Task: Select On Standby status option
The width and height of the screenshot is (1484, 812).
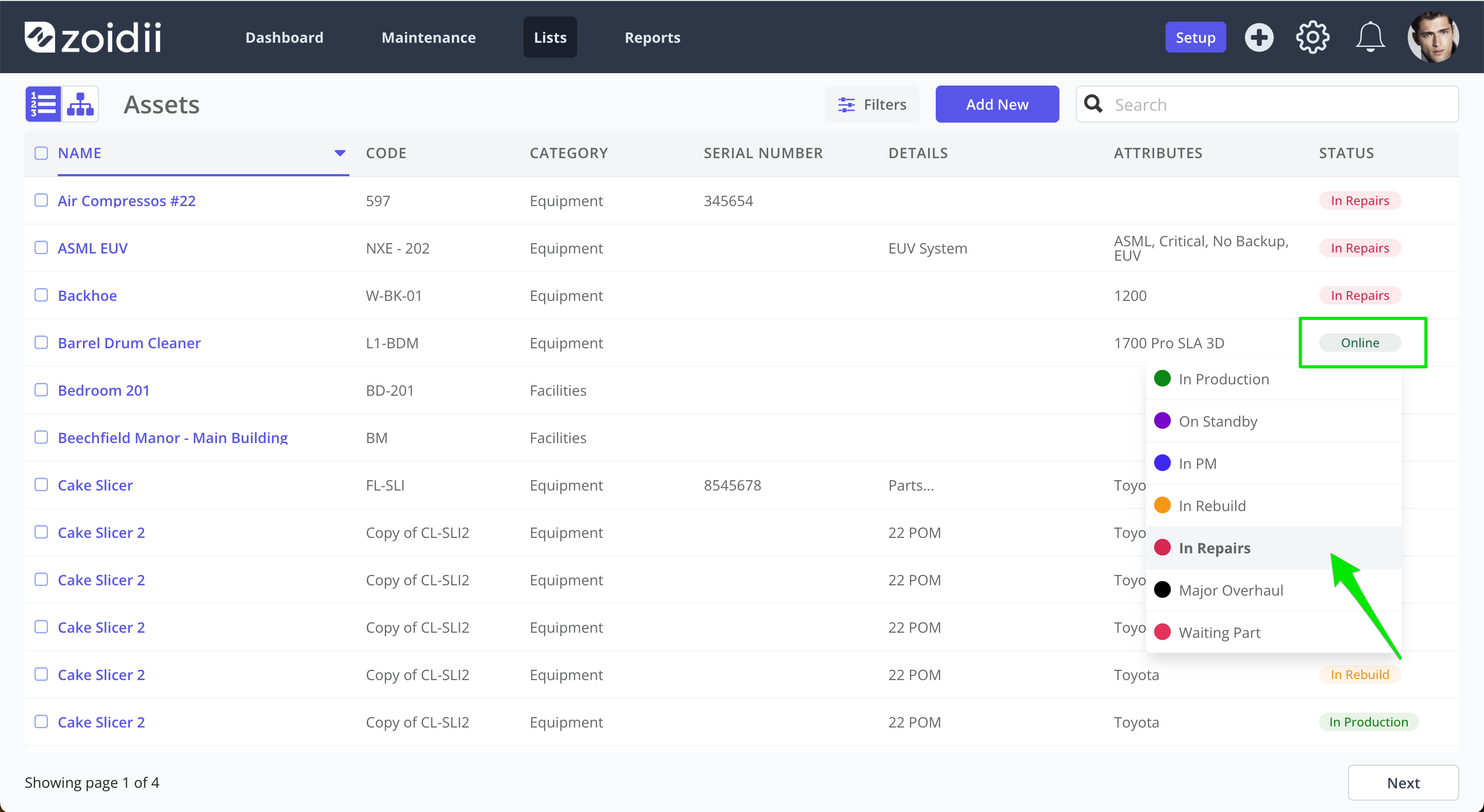Action: [1273, 421]
